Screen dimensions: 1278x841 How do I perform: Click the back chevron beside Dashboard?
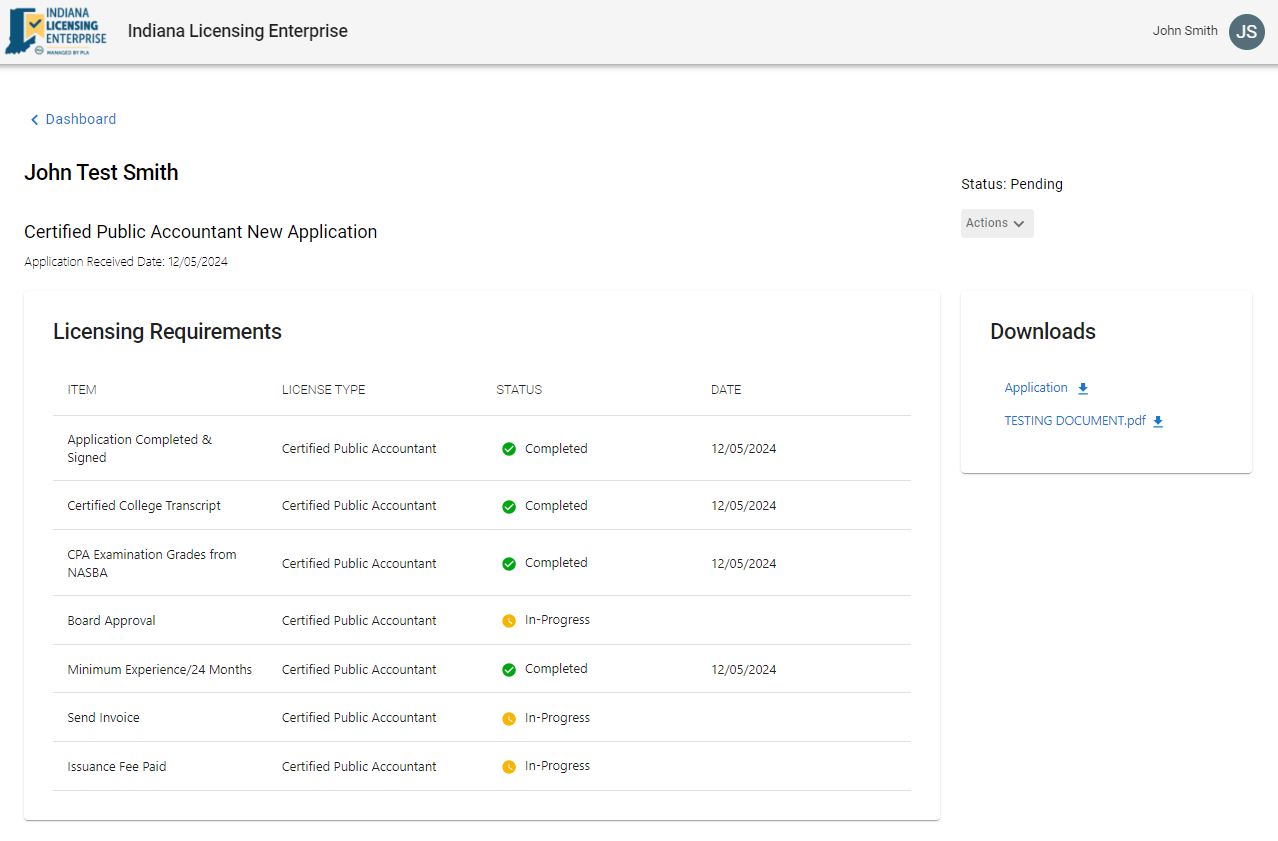point(34,120)
